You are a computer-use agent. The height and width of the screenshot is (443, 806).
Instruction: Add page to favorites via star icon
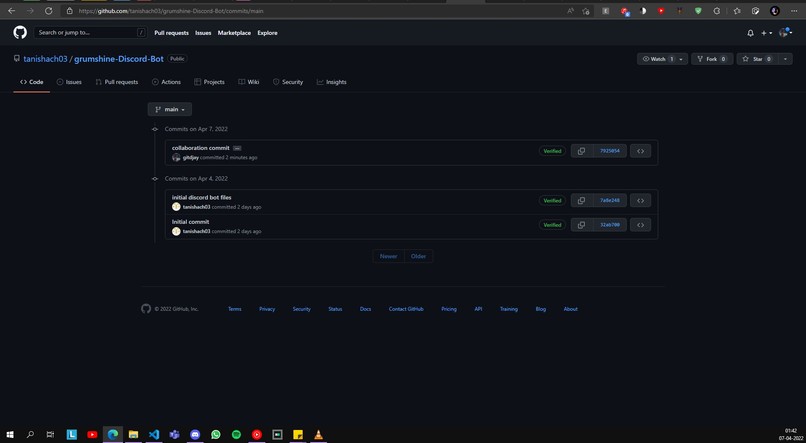585,11
